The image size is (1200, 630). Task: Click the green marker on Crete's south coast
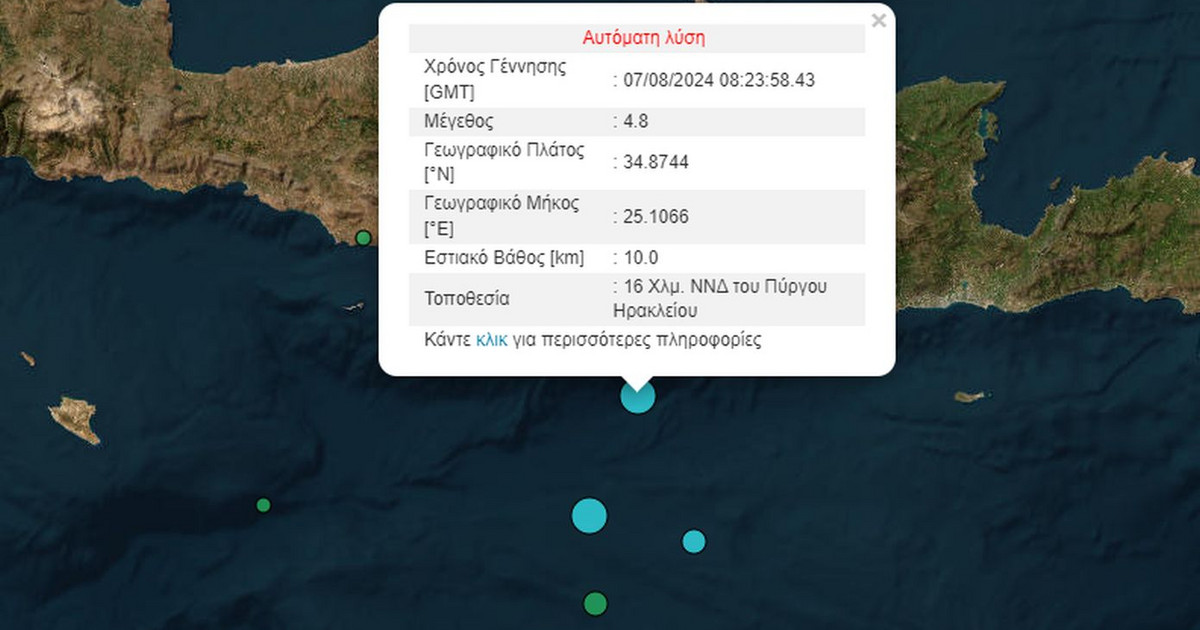pyautogui.click(x=363, y=238)
